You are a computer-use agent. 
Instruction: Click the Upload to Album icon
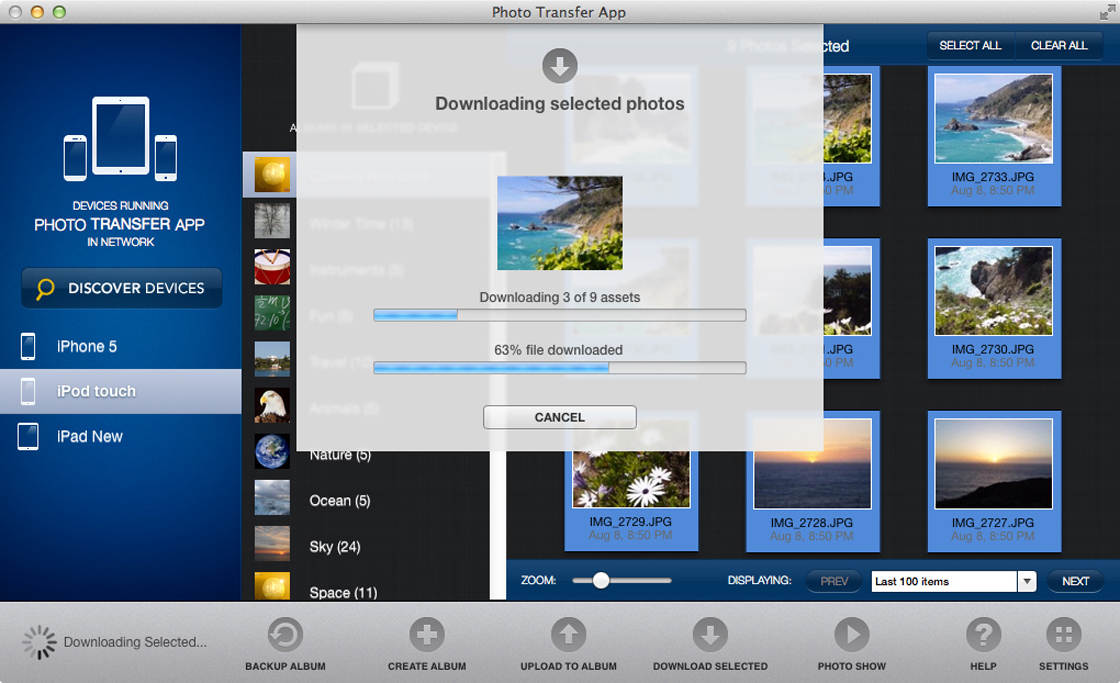pyautogui.click(x=568, y=635)
